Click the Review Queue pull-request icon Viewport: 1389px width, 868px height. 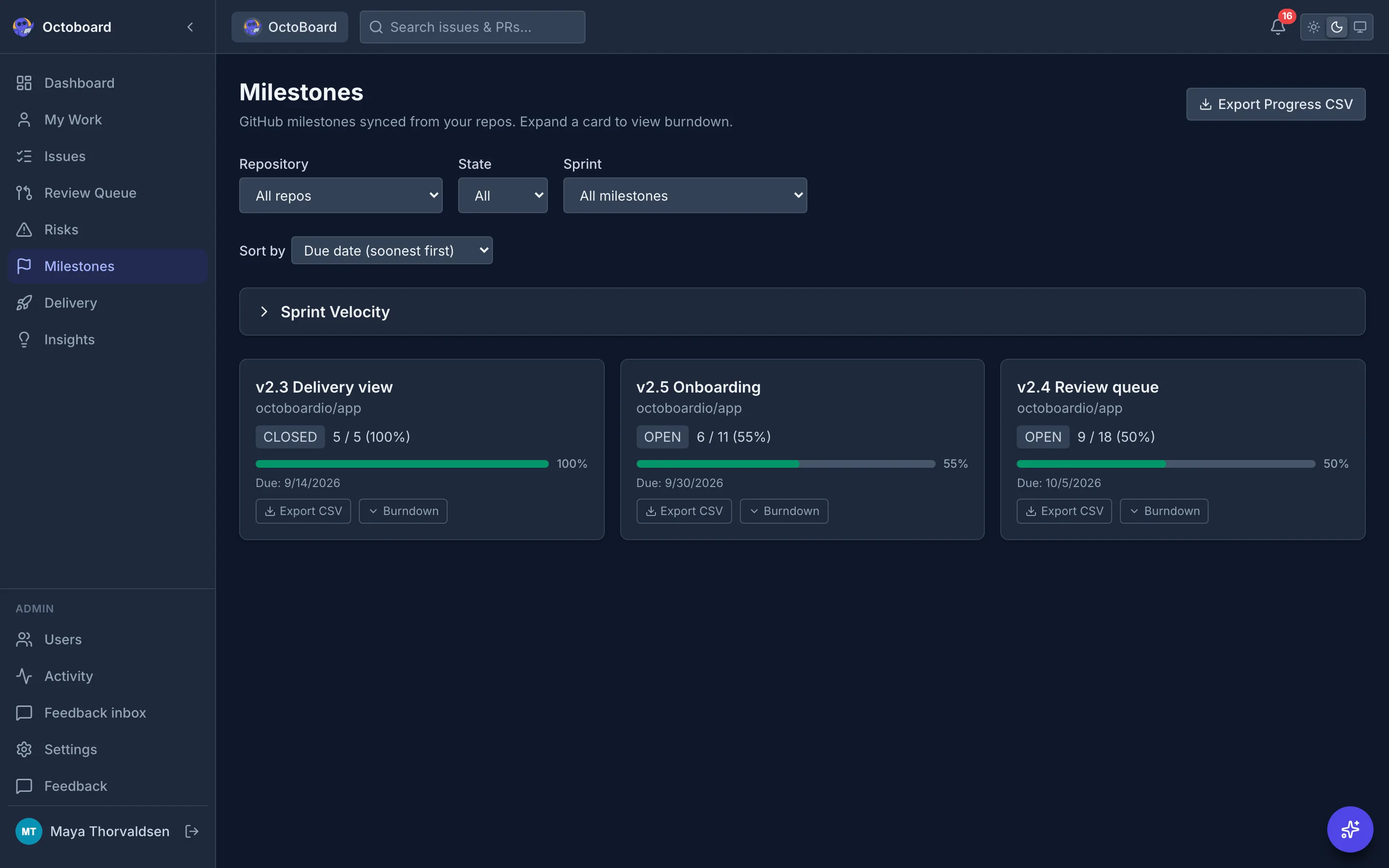24,193
